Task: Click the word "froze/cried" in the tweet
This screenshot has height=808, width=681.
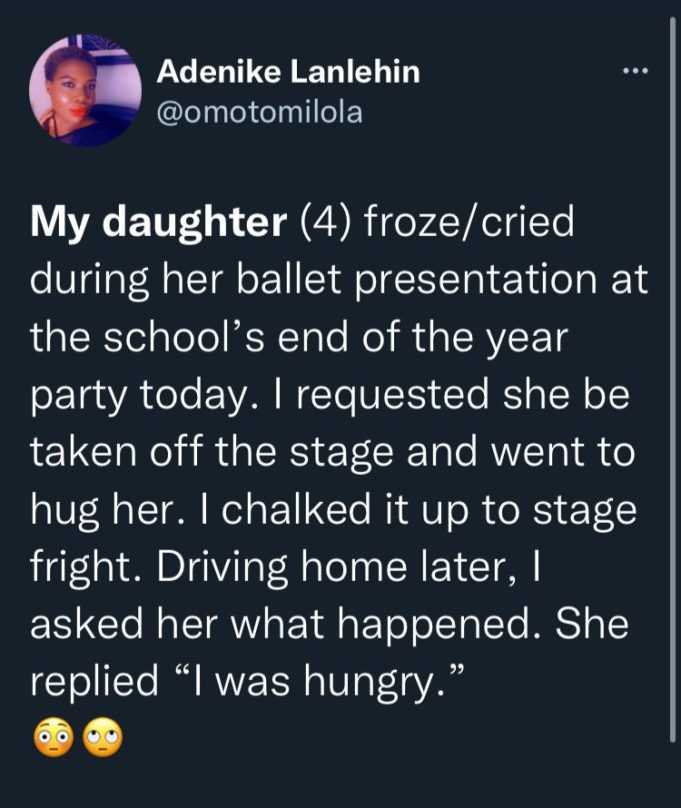Action: (469, 222)
